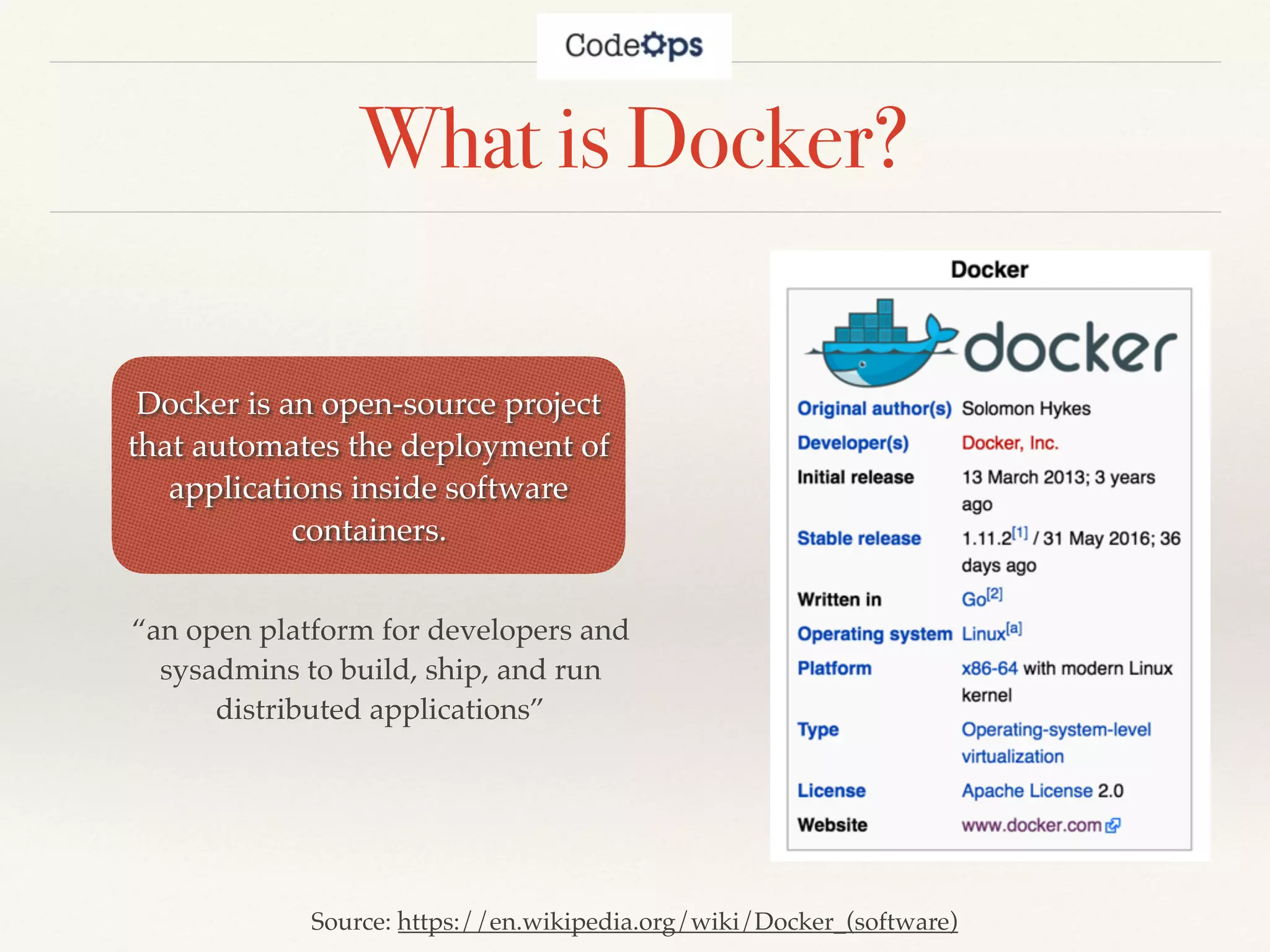Click footnote [a] beside Linux
1270x952 pixels.
point(1014,628)
